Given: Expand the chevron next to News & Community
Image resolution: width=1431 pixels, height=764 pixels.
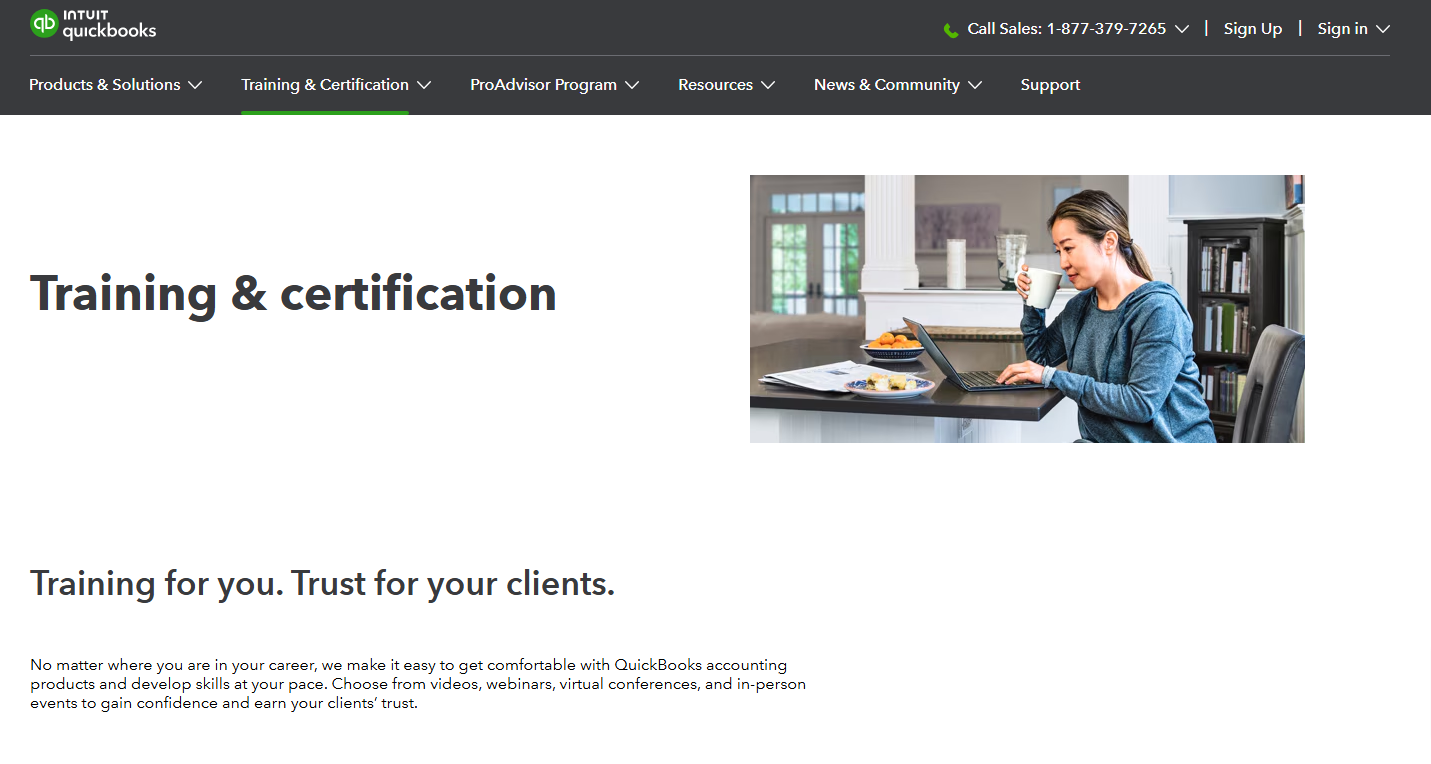Looking at the screenshot, I should pyautogui.click(x=975, y=85).
